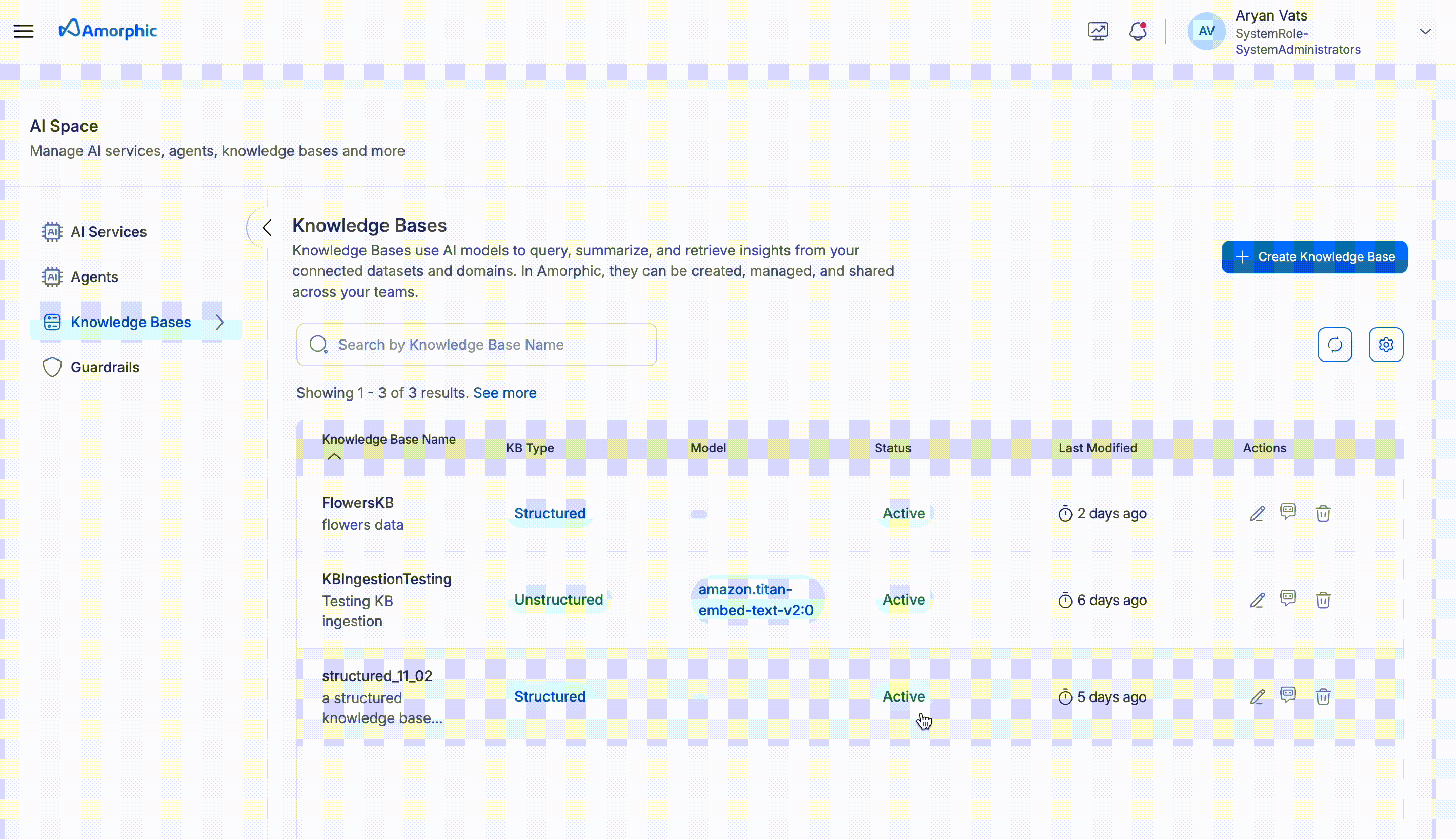
Task: Open the hamburger navigation menu
Action: point(24,31)
